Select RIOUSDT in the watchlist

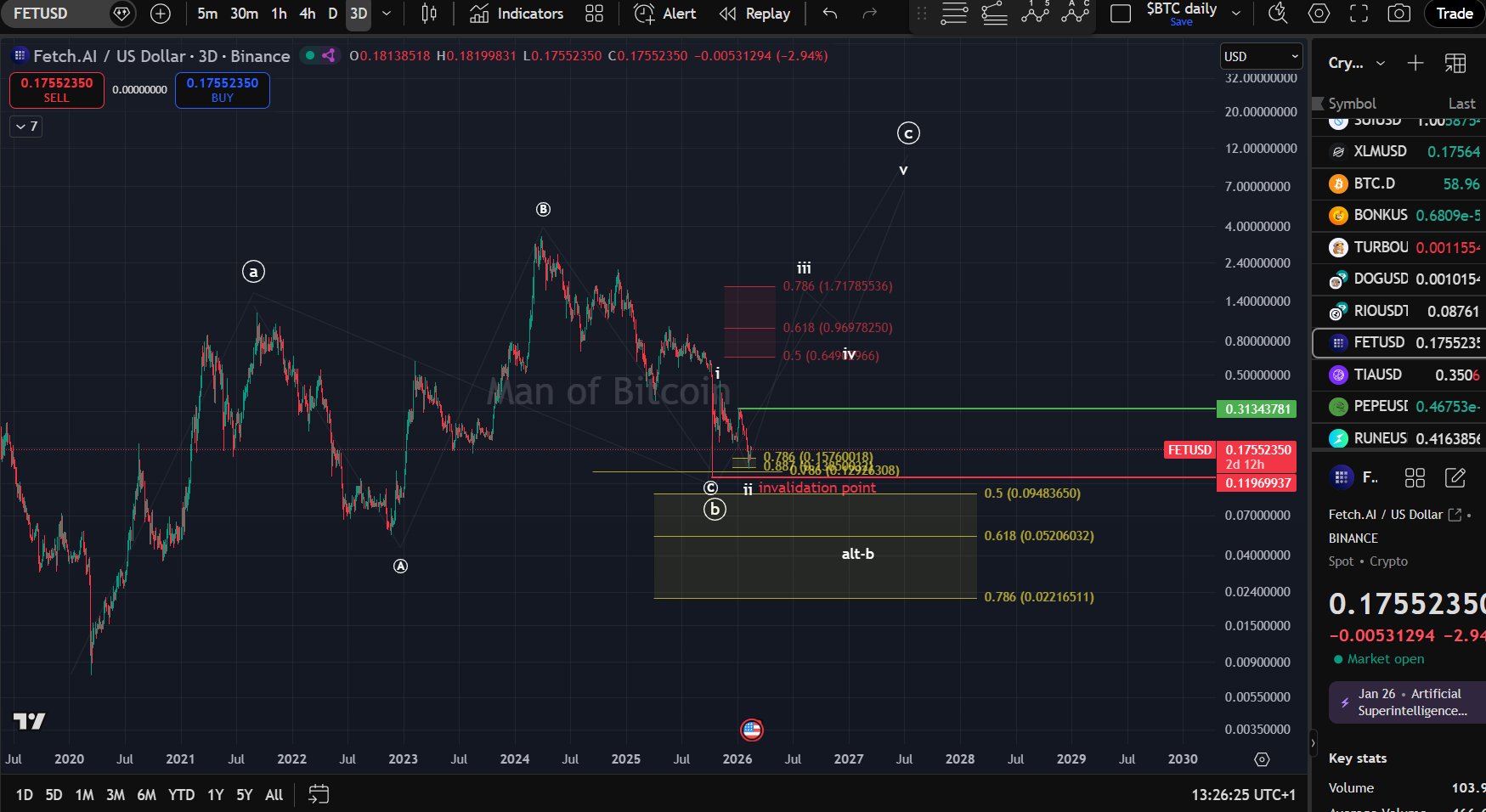pos(1399,311)
